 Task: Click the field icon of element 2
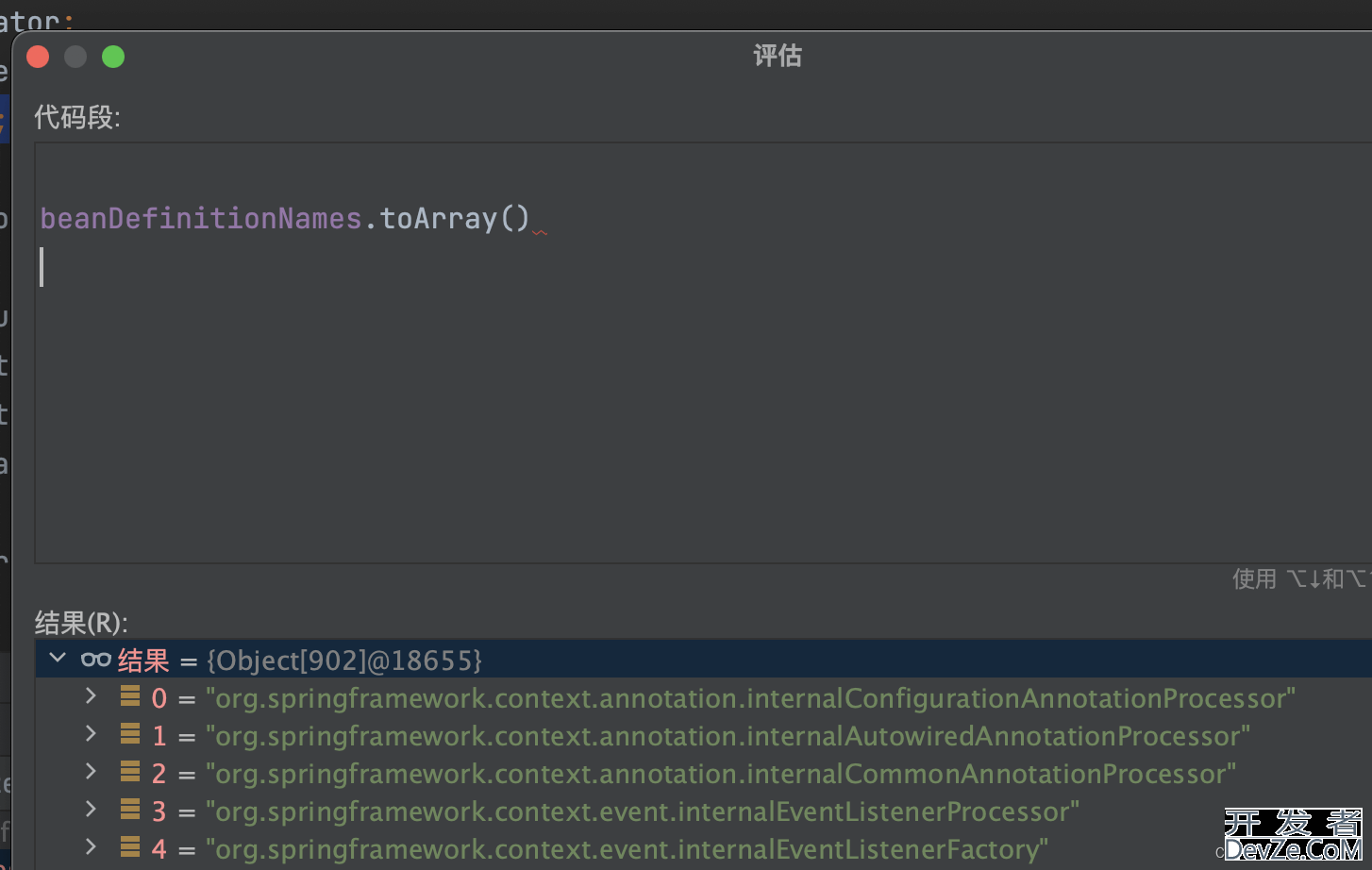pos(130,772)
